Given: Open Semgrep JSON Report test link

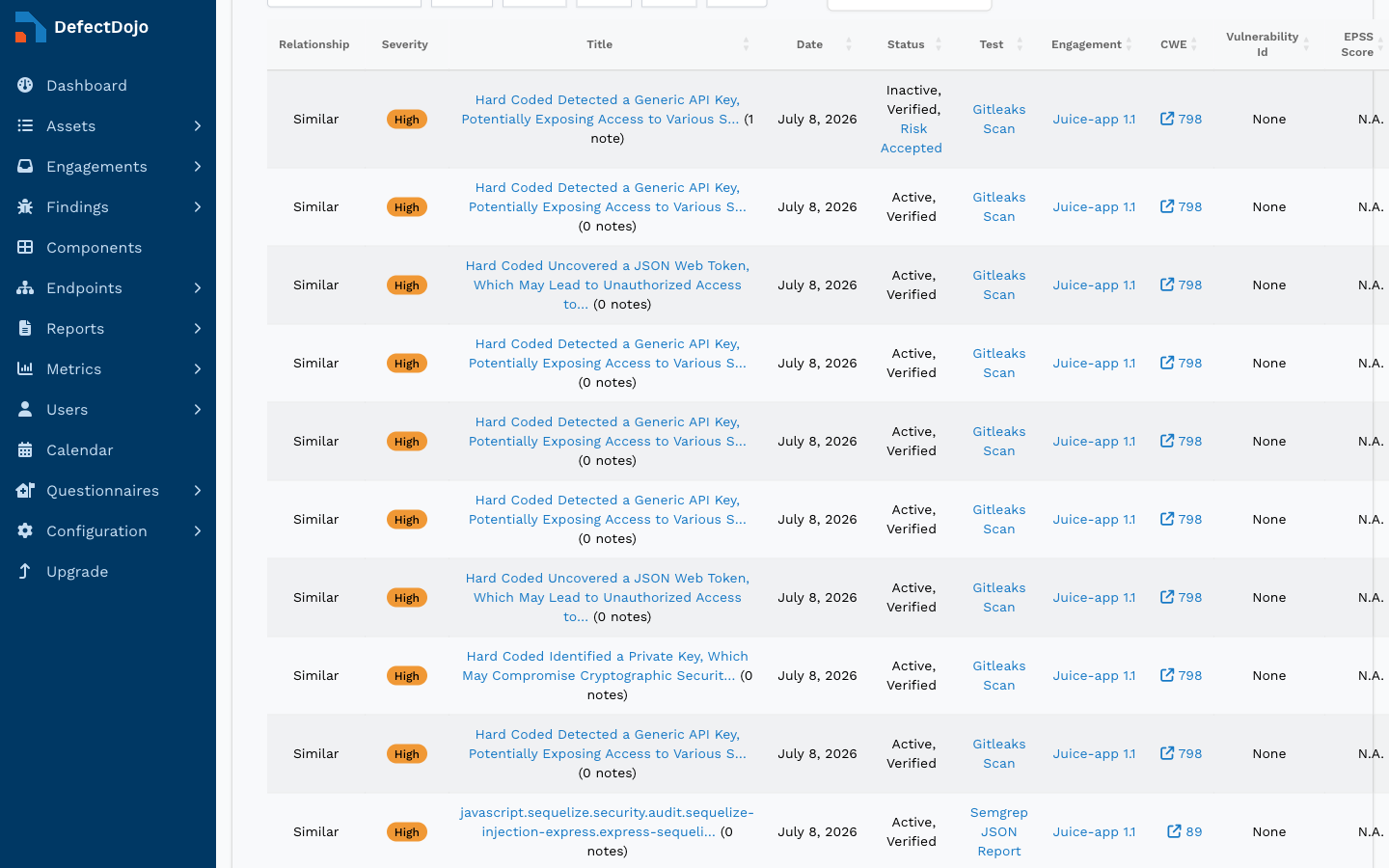Looking at the screenshot, I should tap(999, 831).
